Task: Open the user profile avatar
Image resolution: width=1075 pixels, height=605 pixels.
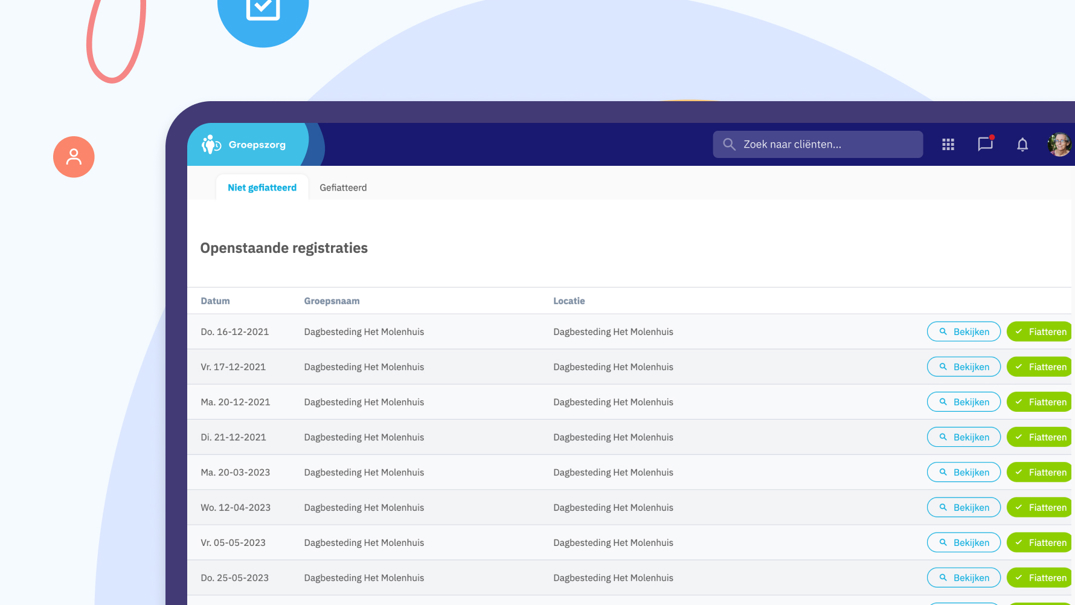Action: click(x=1060, y=144)
